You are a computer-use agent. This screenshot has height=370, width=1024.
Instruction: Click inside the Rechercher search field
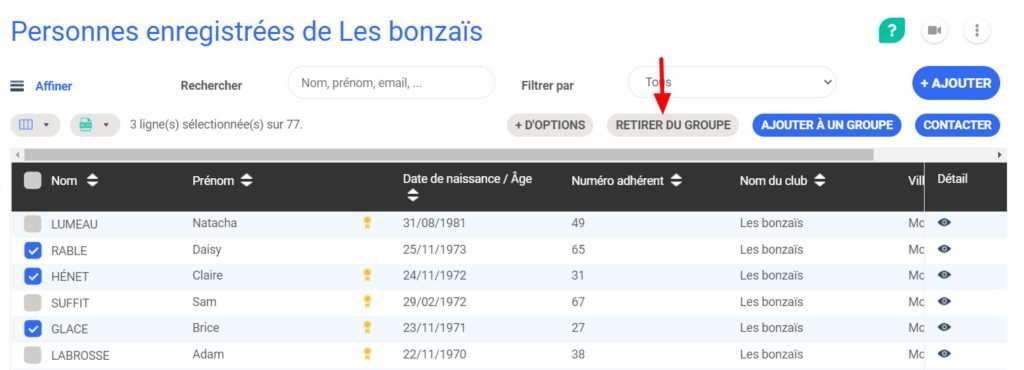click(391, 83)
